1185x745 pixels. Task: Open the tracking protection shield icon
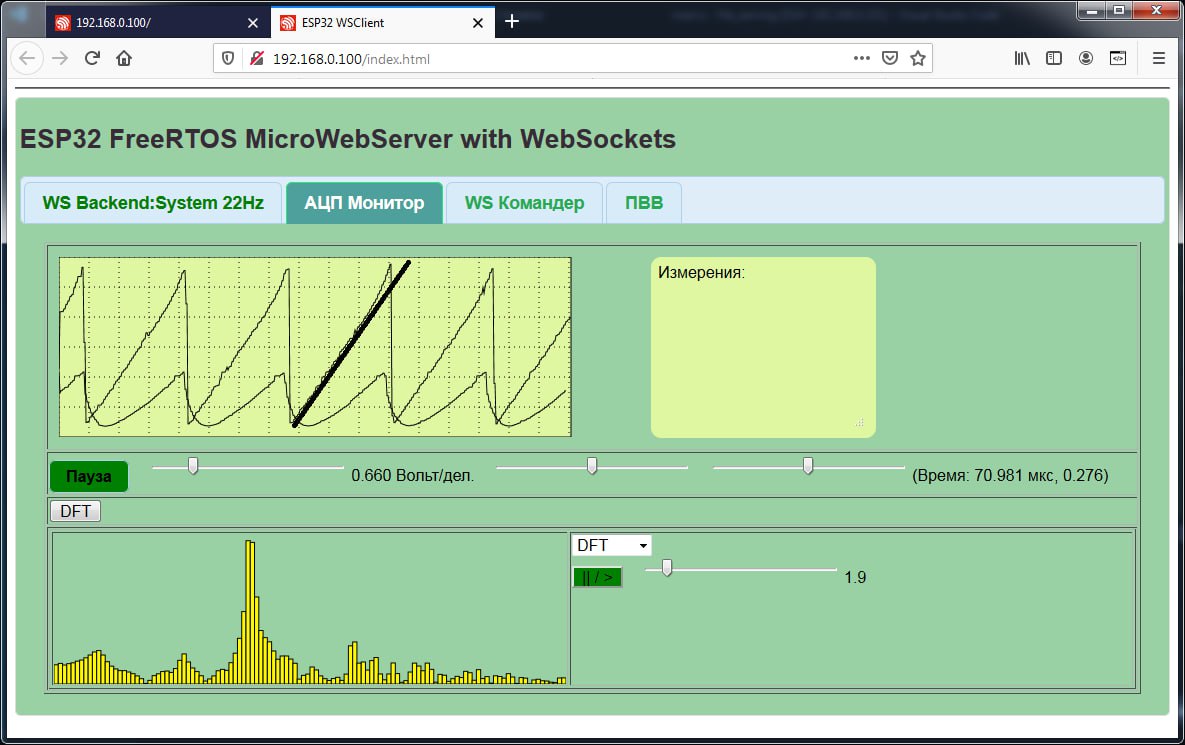pos(227,58)
